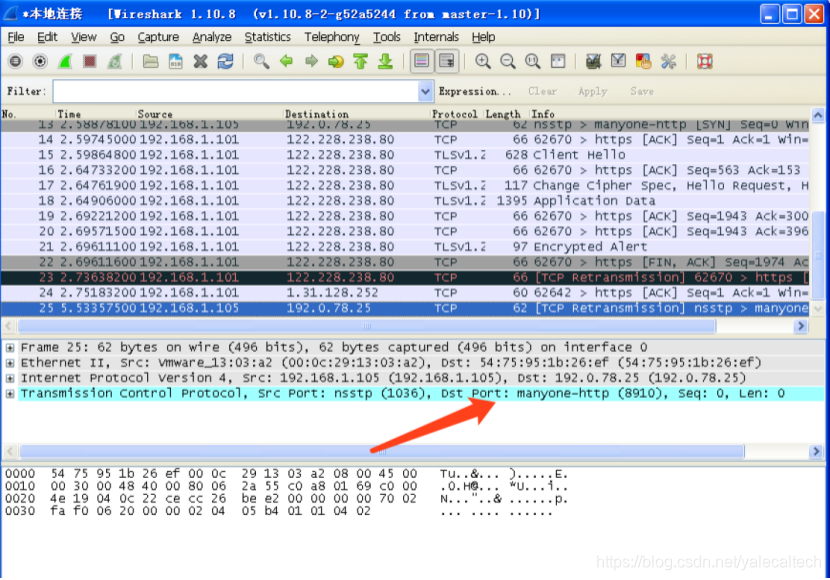Image resolution: width=830 pixels, height=580 pixels.
Task: Go forward in packet history arrow
Action: click(x=311, y=61)
